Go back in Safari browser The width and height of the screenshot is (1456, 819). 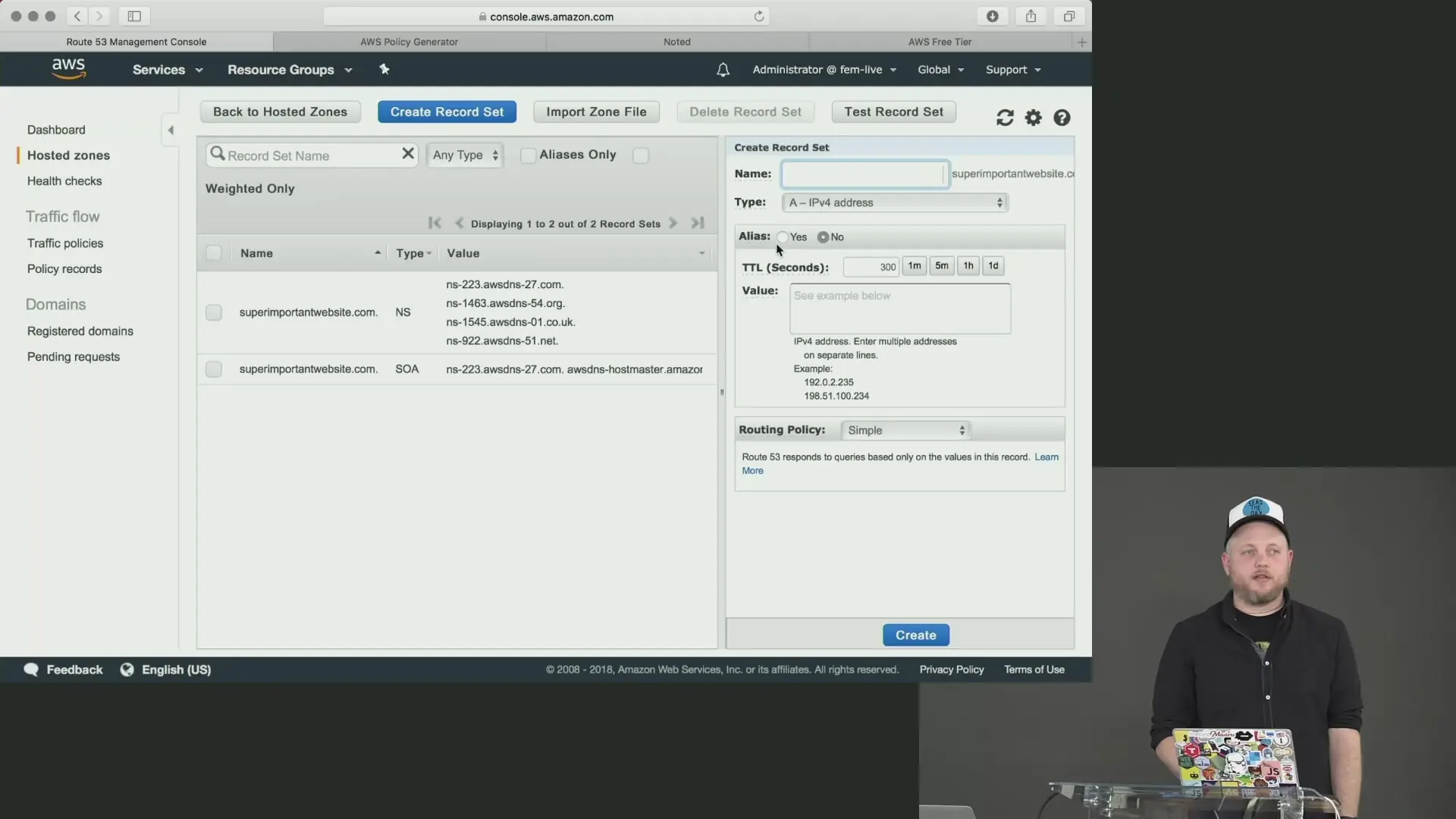77,16
